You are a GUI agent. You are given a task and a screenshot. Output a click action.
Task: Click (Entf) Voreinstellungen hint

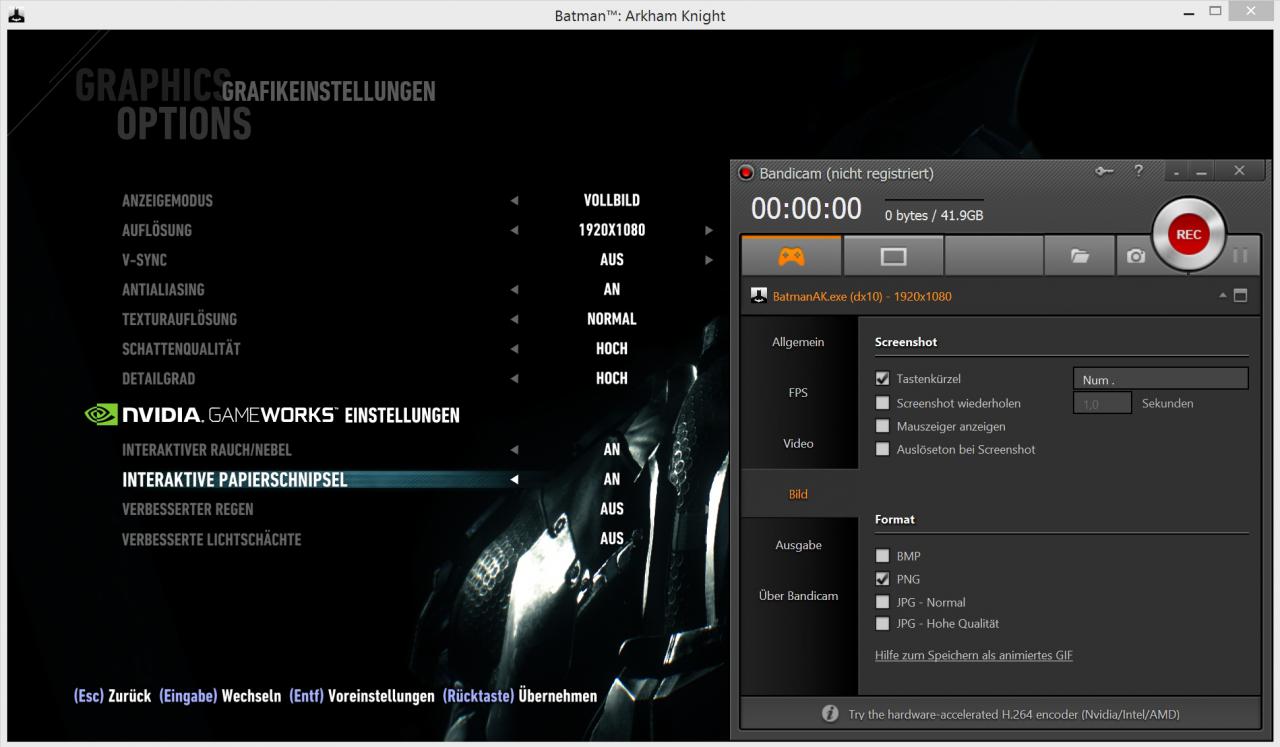point(362,696)
